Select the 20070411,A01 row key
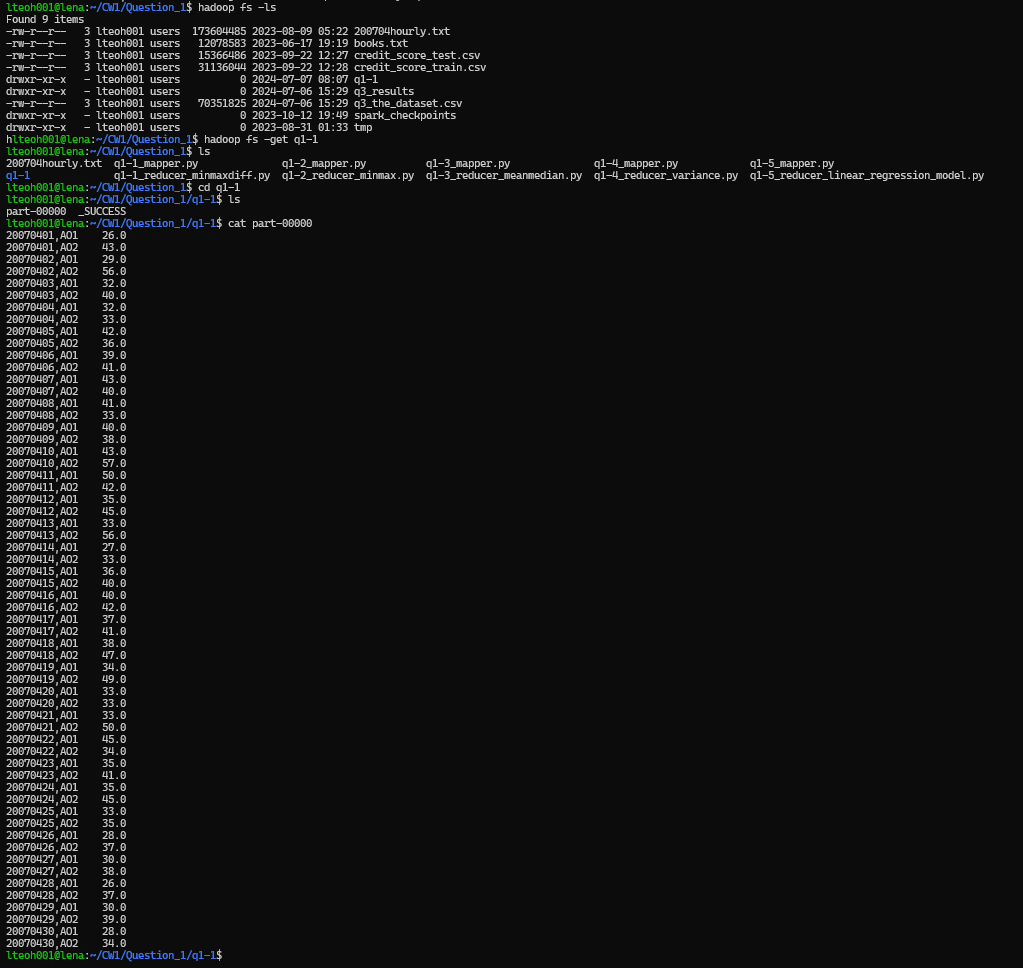Screen dimensions: 1023x968 point(42,476)
